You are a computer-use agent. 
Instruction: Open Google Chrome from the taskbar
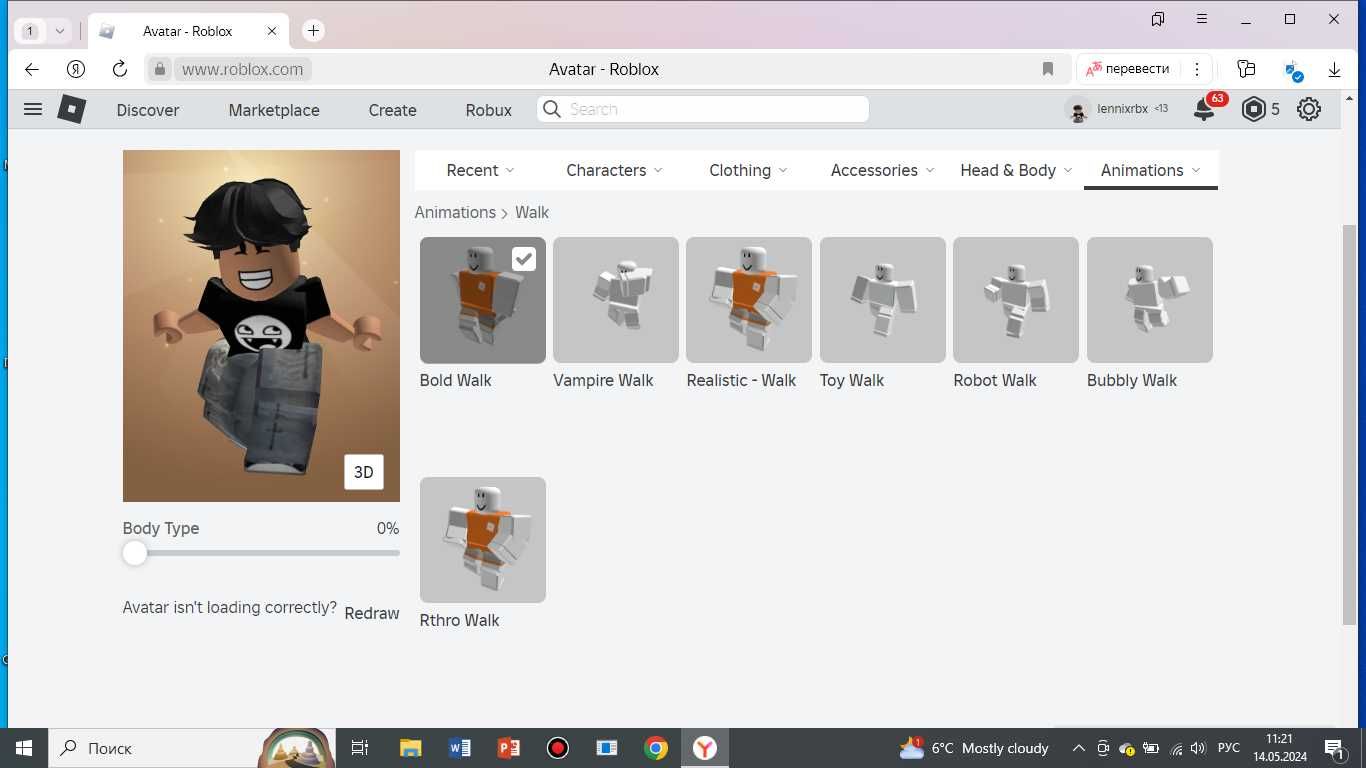coord(656,748)
